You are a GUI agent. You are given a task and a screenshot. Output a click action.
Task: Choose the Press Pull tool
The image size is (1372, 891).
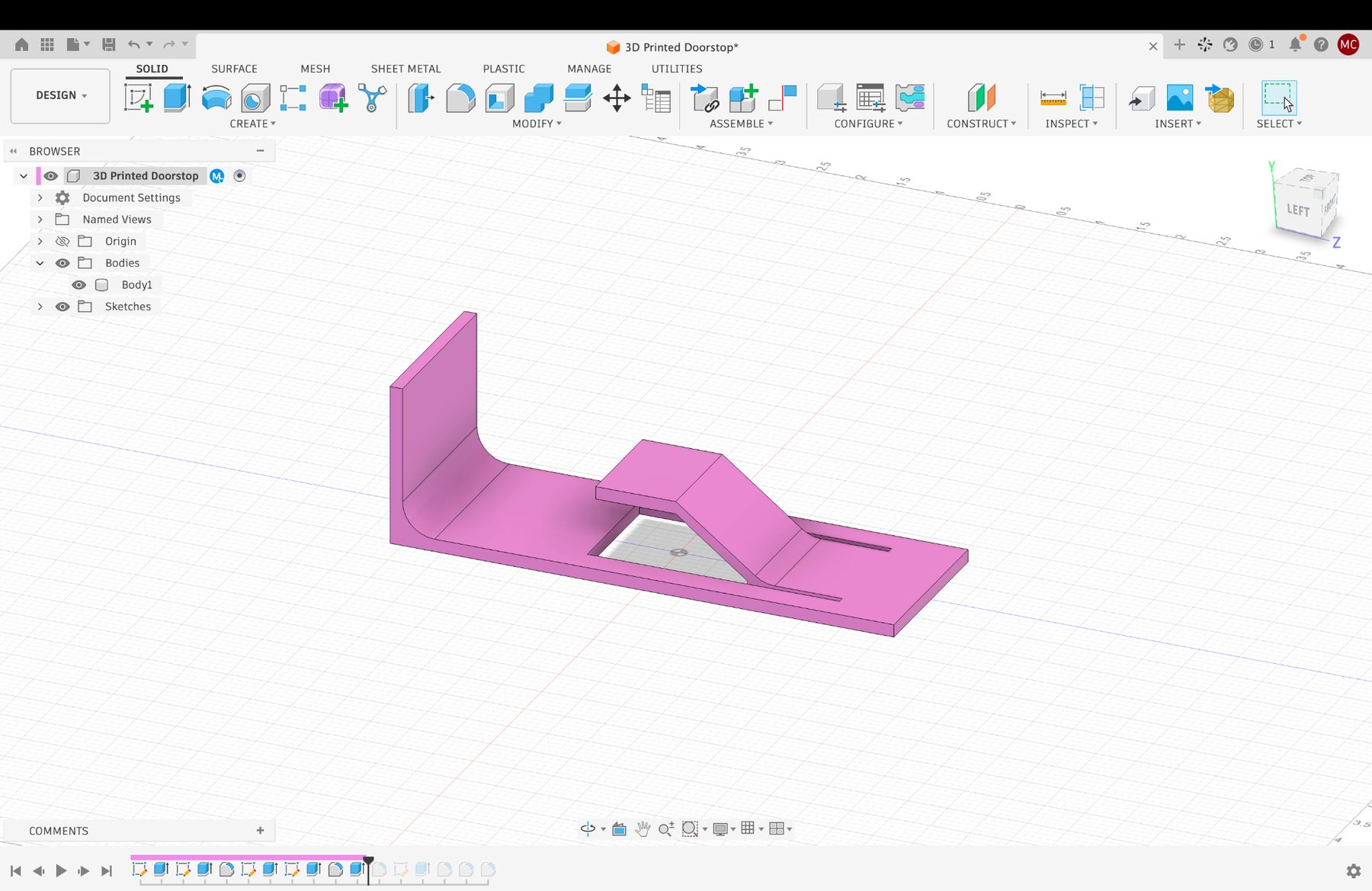coord(421,98)
